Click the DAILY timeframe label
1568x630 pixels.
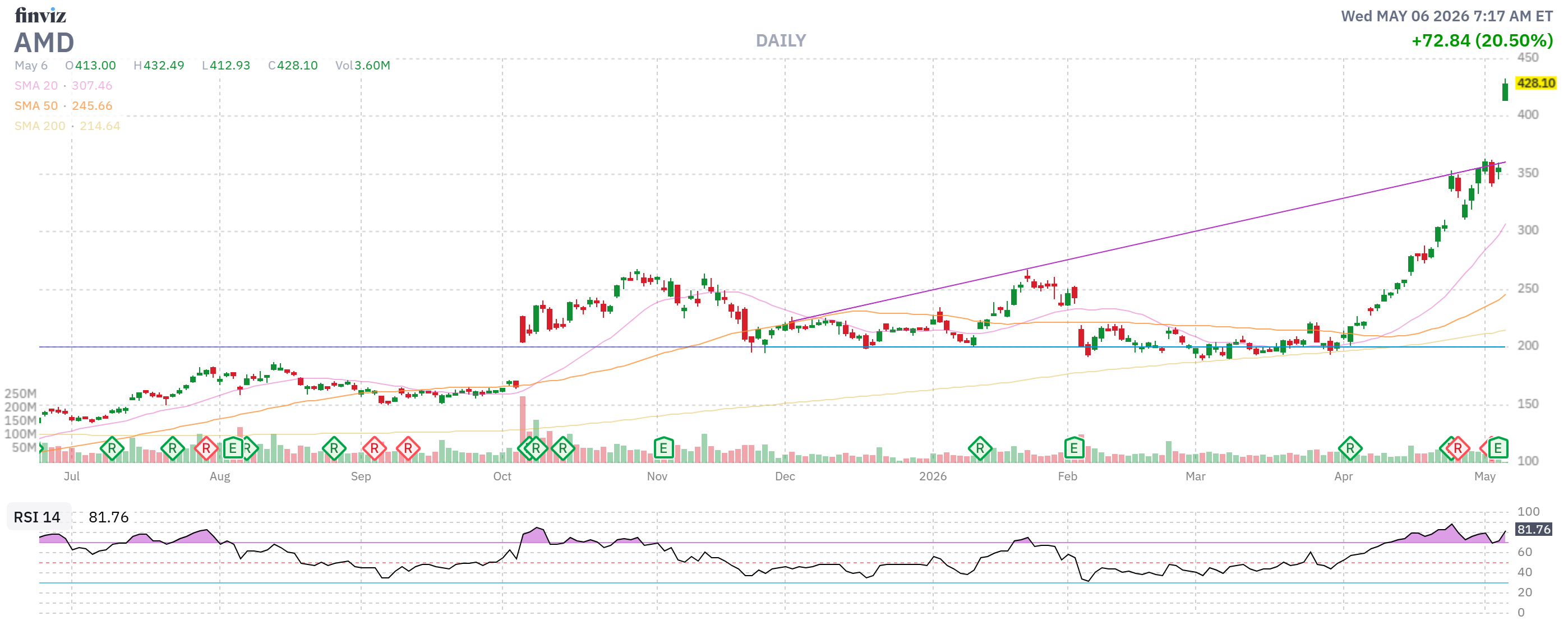[x=781, y=41]
